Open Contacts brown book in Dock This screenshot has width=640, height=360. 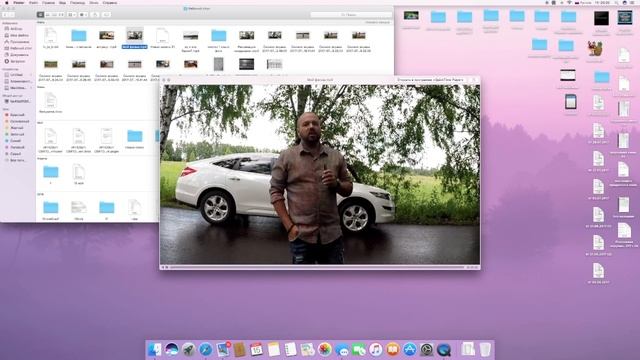click(x=240, y=349)
